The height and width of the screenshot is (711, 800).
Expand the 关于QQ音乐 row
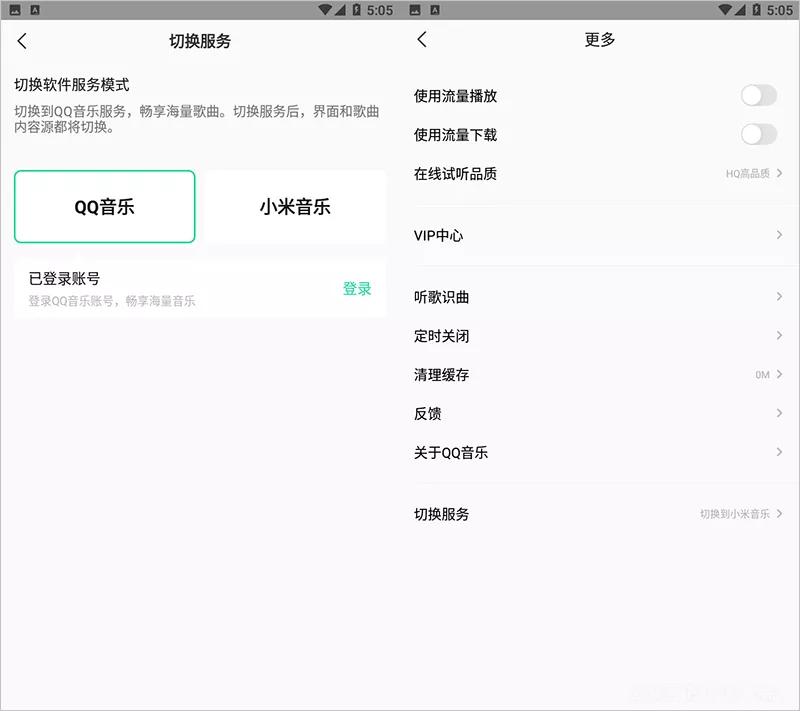[x=600, y=452]
